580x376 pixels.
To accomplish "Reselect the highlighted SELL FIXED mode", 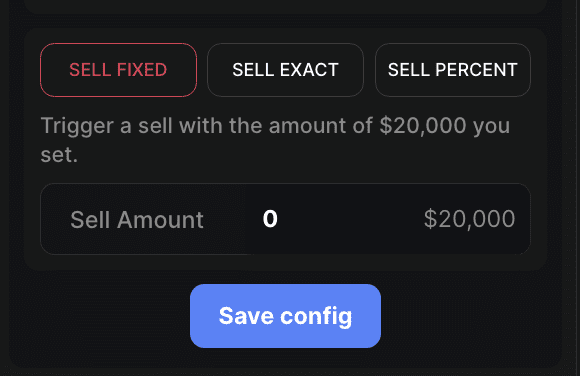I will [x=118, y=70].
